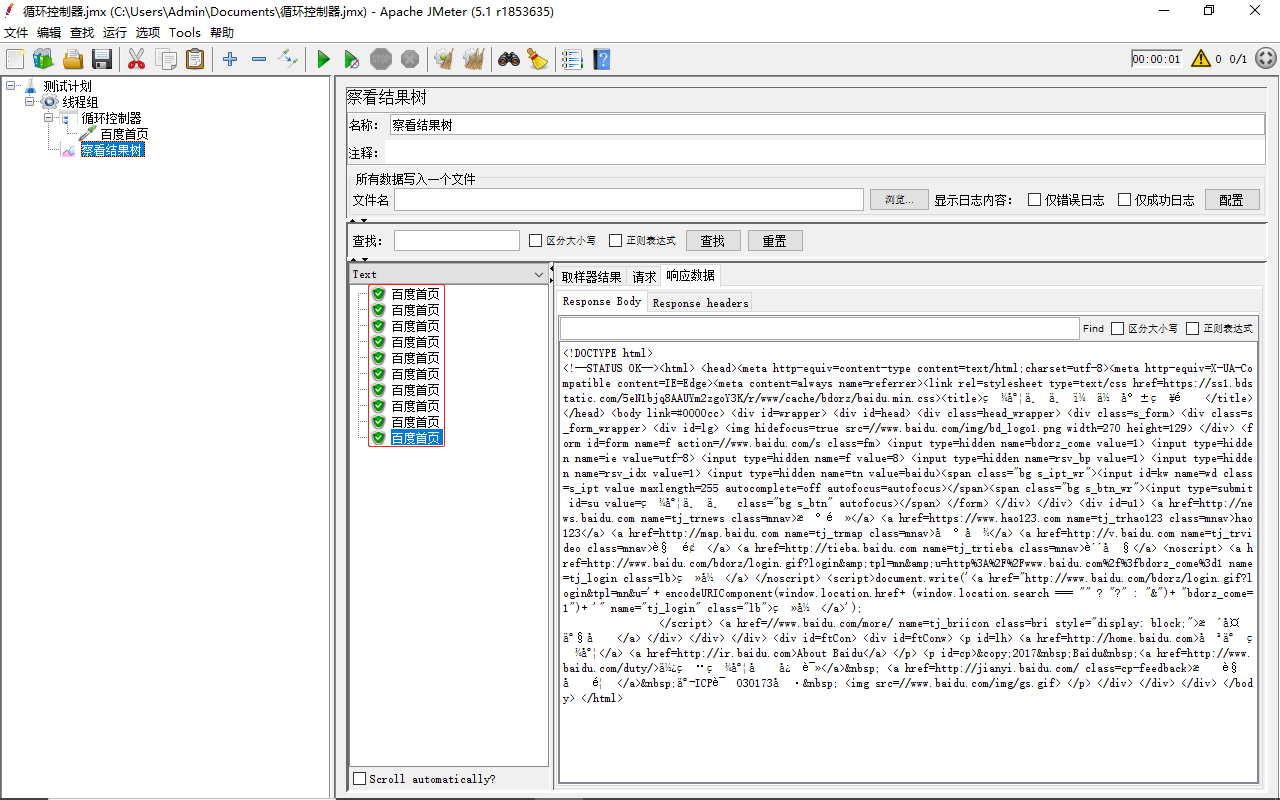Switch to the 请求 tab
This screenshot has width=1280, height=800.
point(644,277)
